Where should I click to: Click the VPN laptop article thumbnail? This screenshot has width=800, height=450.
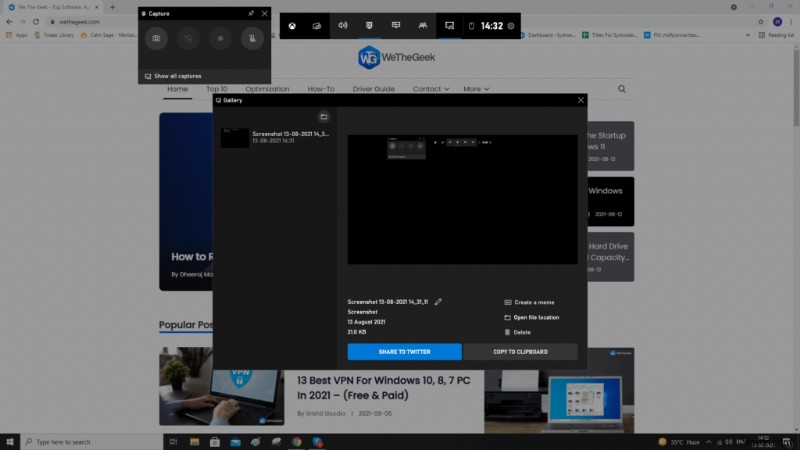(221, 386)
